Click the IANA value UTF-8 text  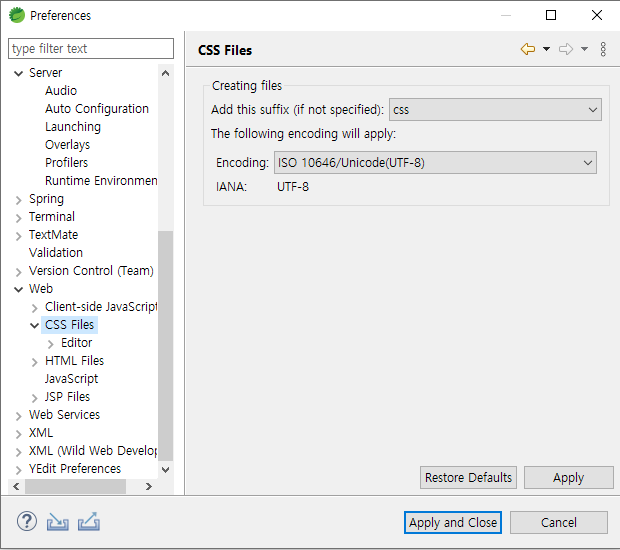click(293, 187)
